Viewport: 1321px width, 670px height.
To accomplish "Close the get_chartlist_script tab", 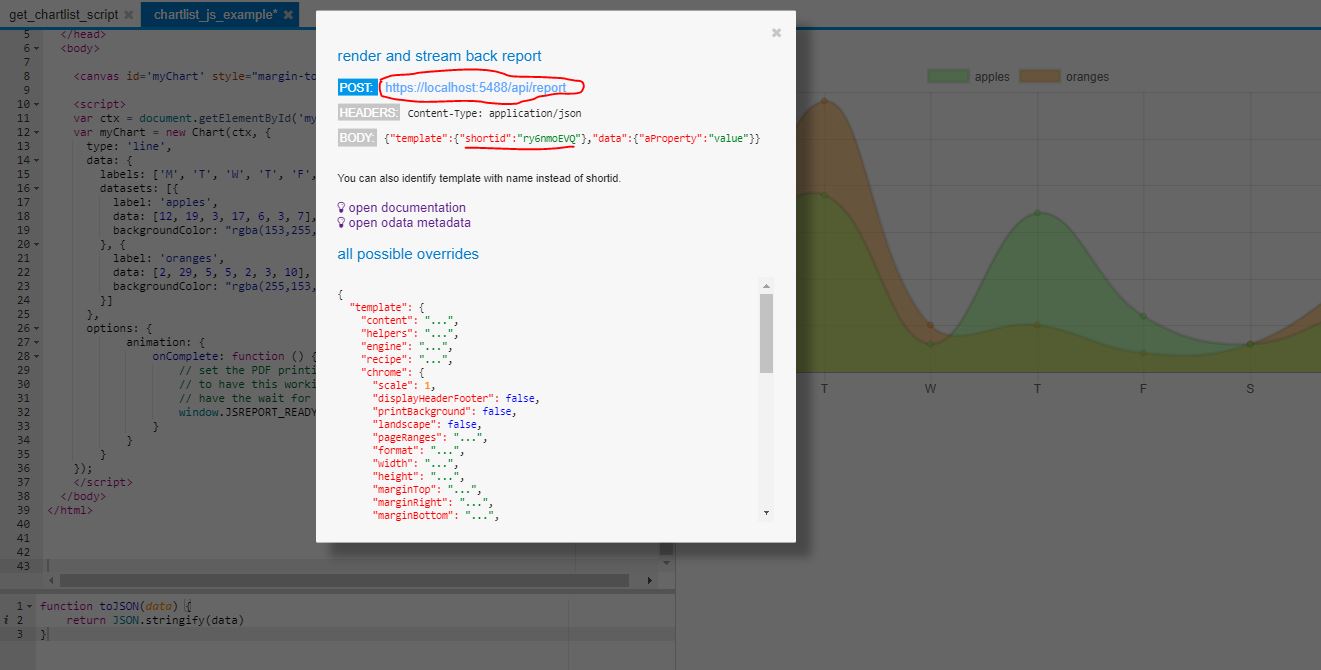I will click(x=128, y=15).
